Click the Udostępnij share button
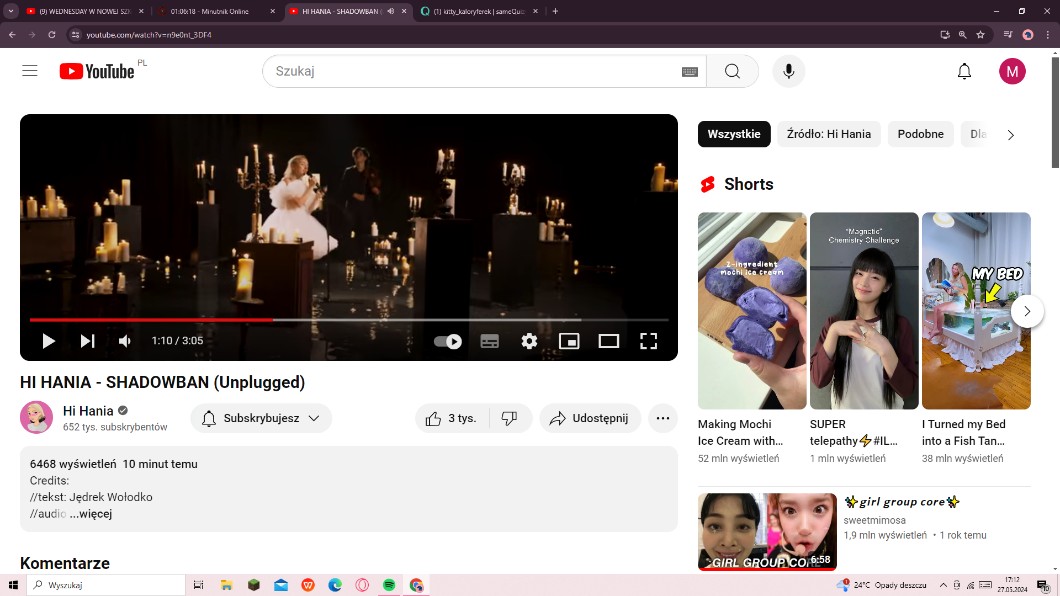This screenshot has width=1060, height=596. [589, 418]
